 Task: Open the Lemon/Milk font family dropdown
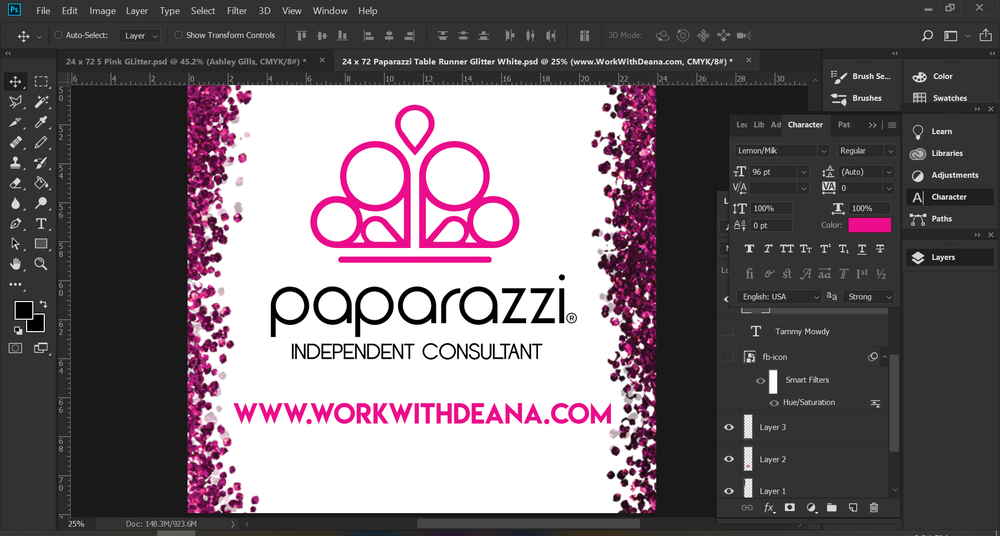(x=823, y=151)
